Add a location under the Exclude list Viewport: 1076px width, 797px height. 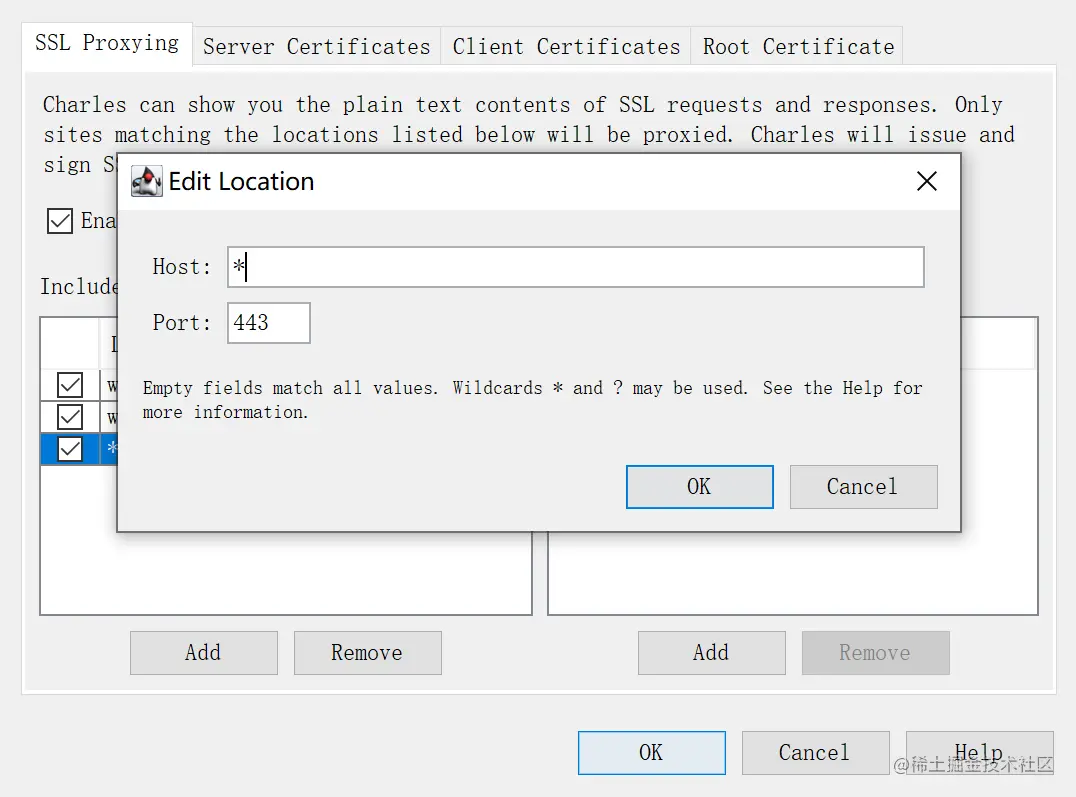[712, 653]
